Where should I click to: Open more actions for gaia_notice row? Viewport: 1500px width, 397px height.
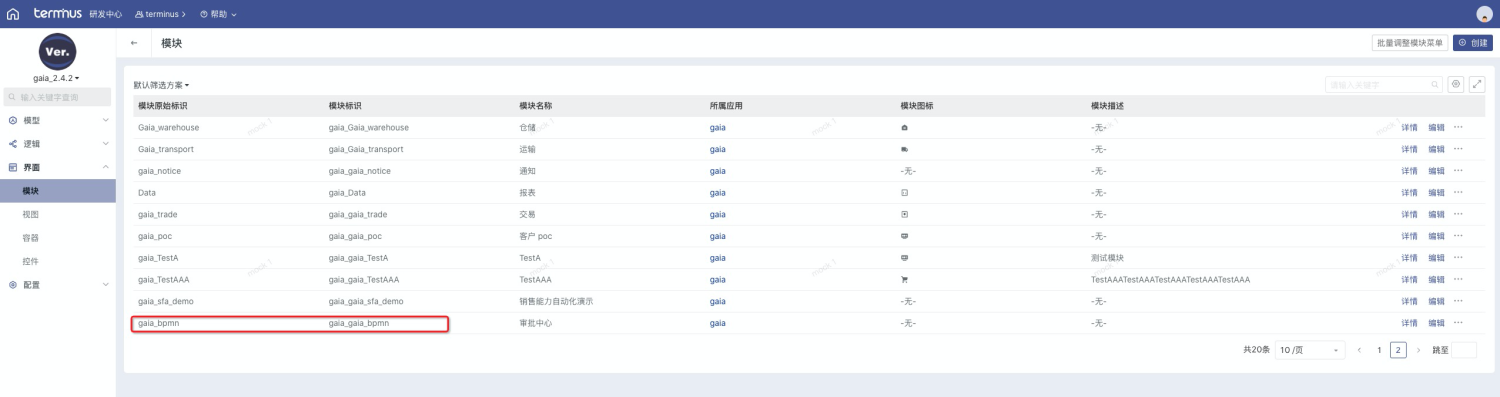pos(1458,171)
